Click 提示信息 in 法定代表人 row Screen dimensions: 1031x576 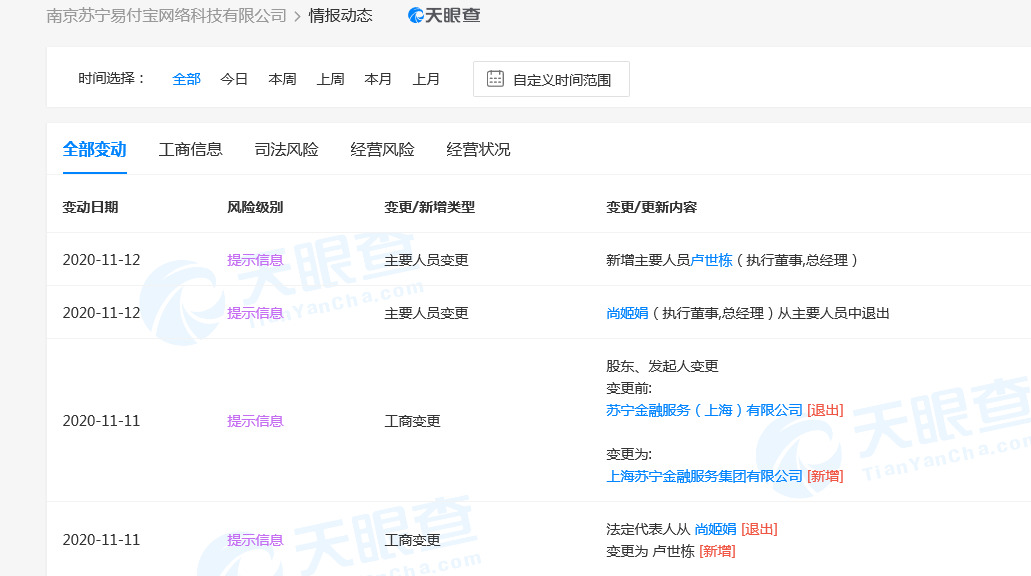tap(255, 540)
